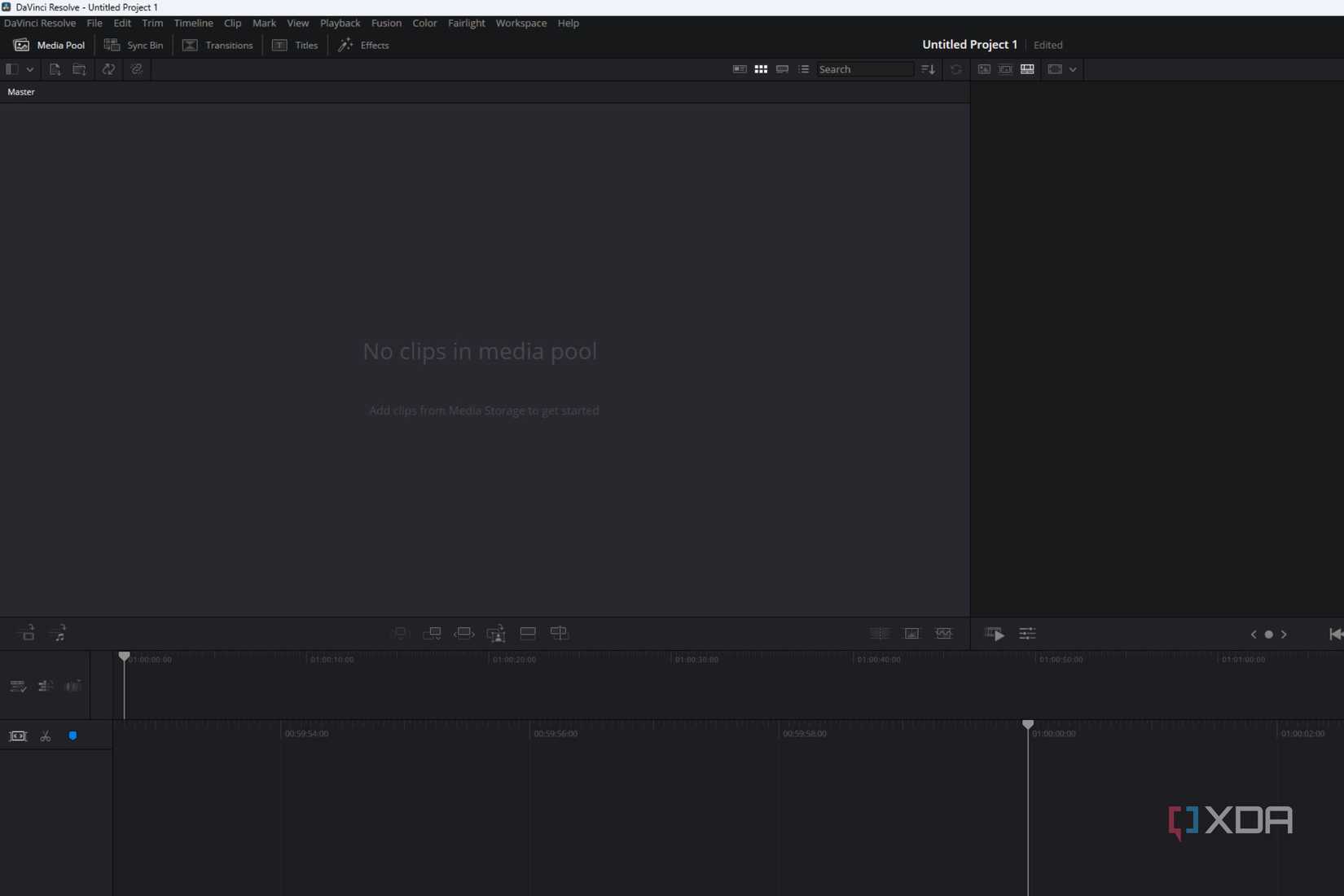Click the media pool Search field
Image resolution: width=1344 pixels, height=896 pixels.
point(865,69)
